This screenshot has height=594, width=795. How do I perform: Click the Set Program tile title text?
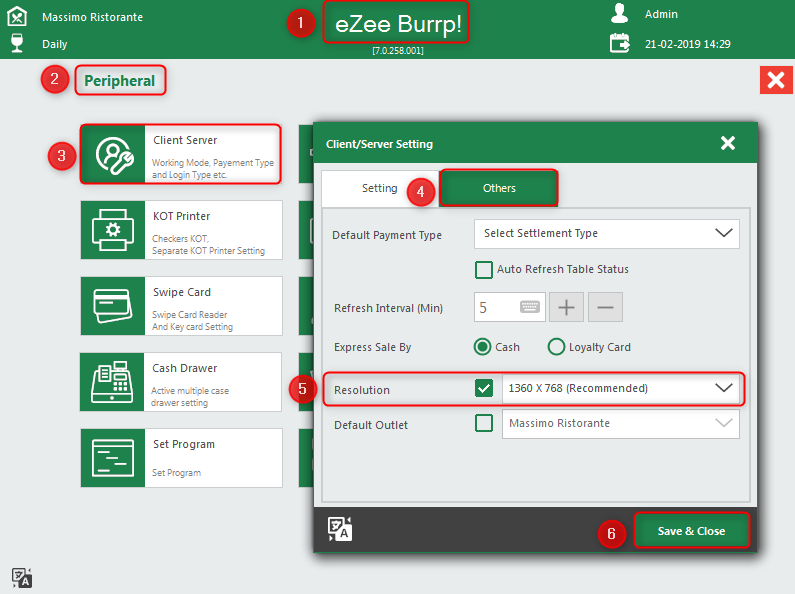pos(184,444)
